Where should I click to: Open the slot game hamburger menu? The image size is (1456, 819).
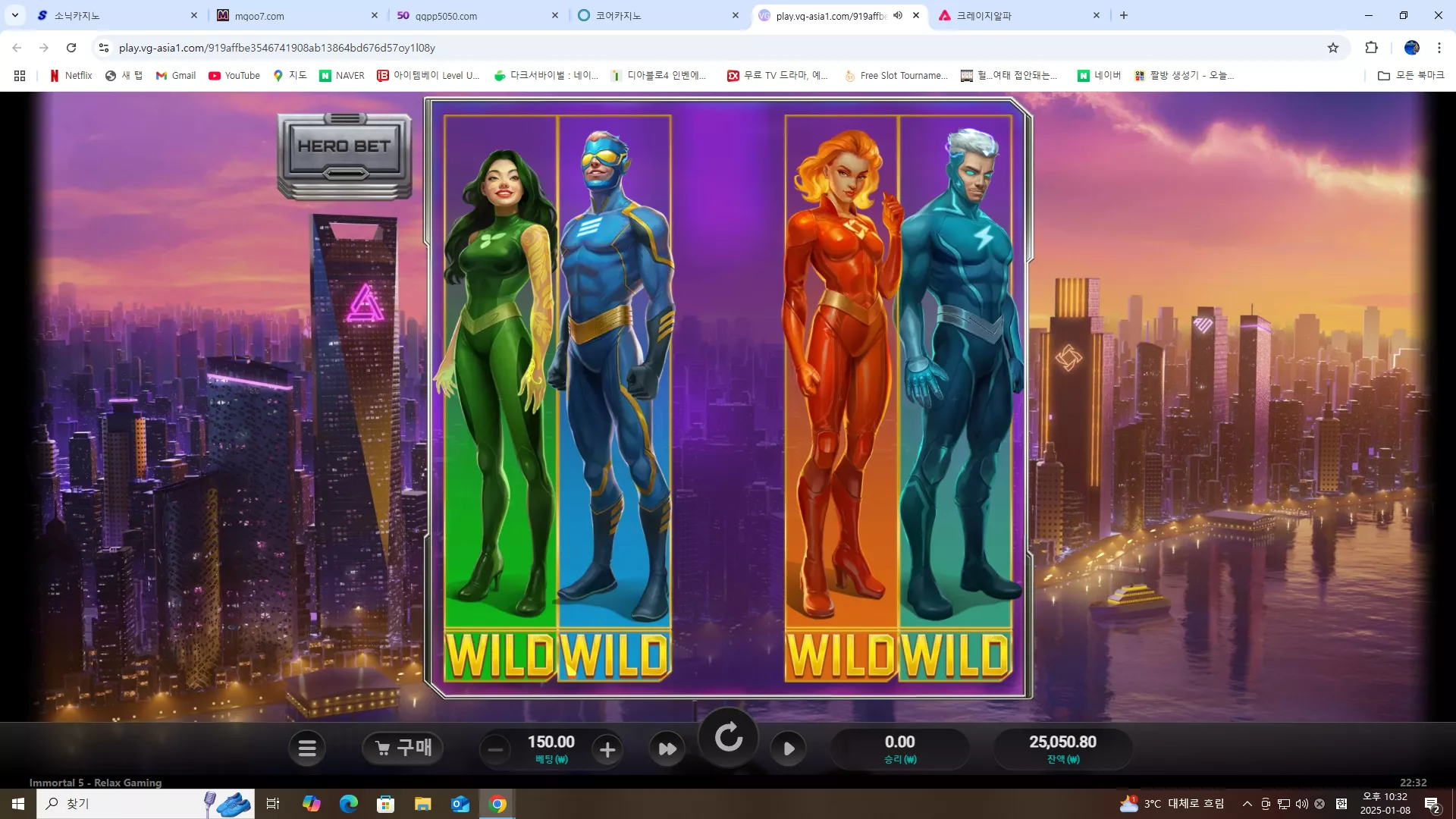pos(307,749)
